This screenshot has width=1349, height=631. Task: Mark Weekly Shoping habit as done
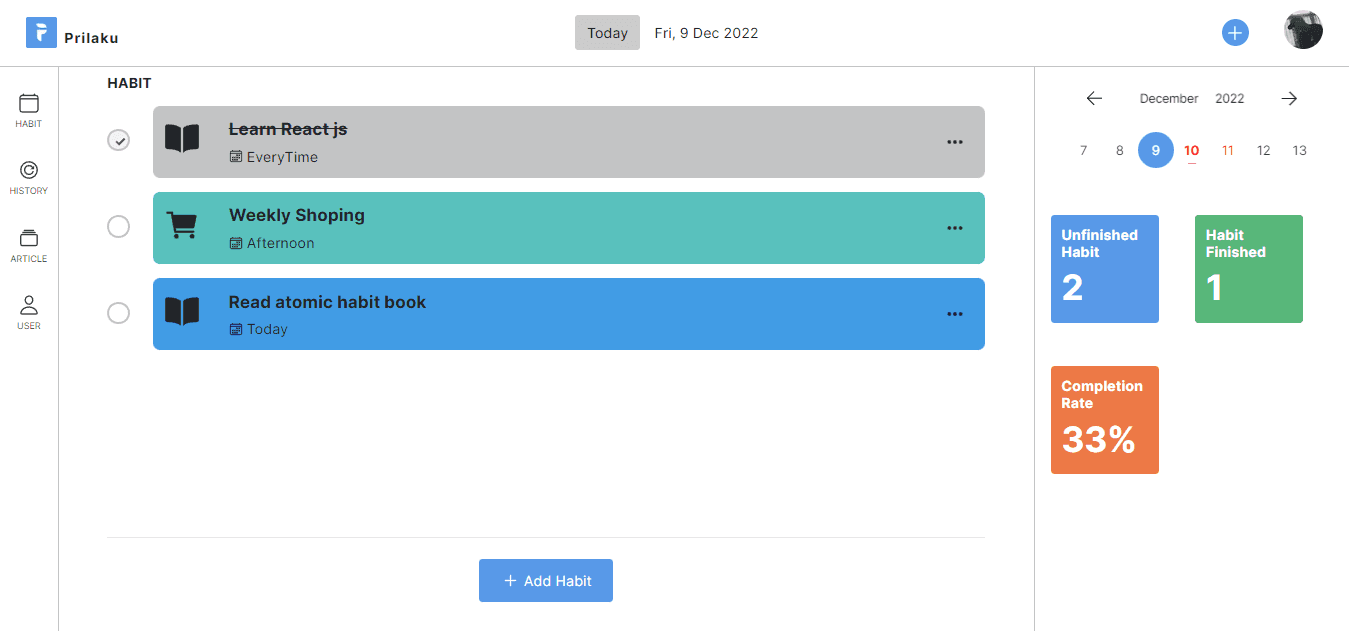point(119,227)
